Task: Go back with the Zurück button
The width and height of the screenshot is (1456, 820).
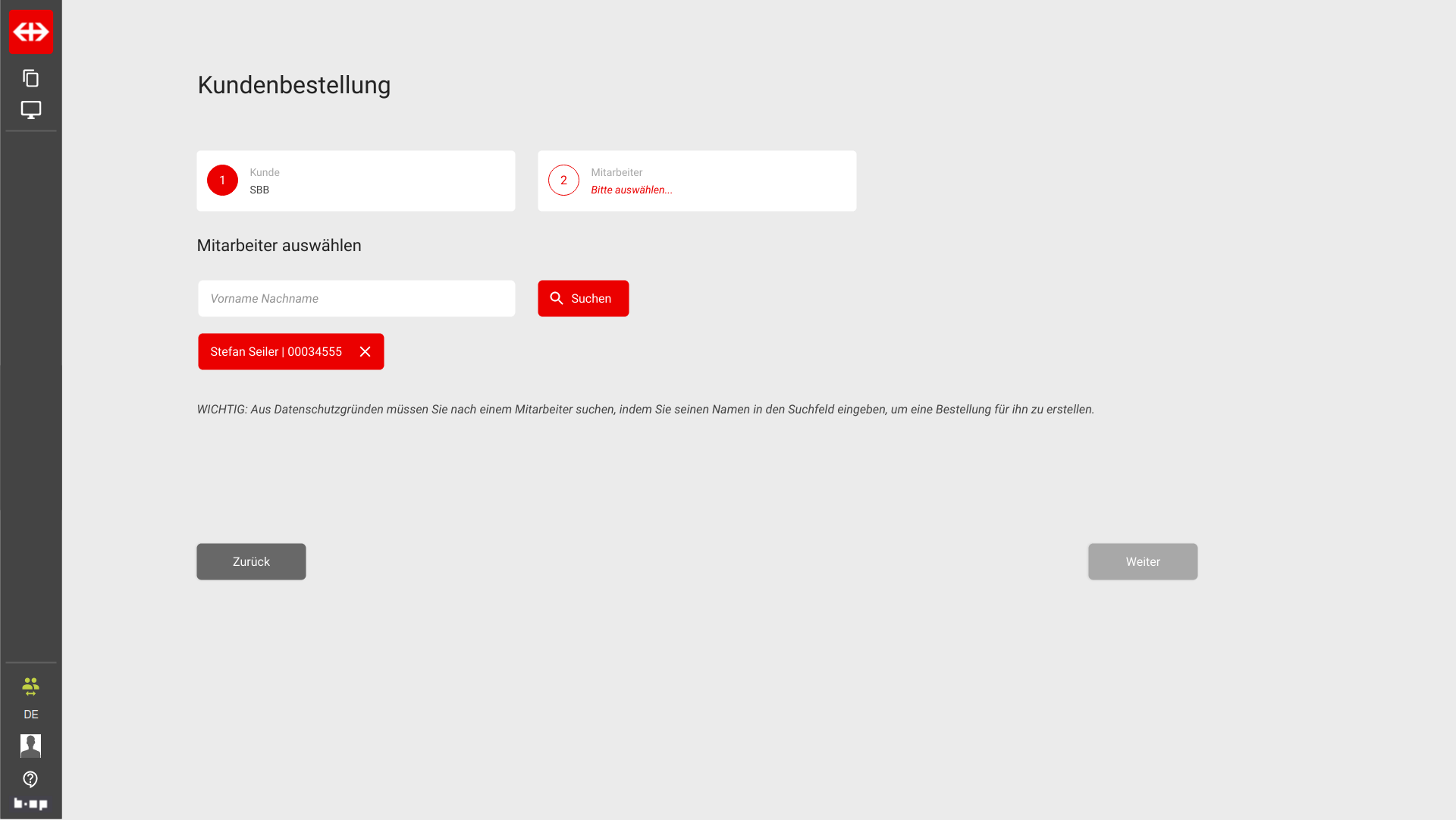Action: 251,562
